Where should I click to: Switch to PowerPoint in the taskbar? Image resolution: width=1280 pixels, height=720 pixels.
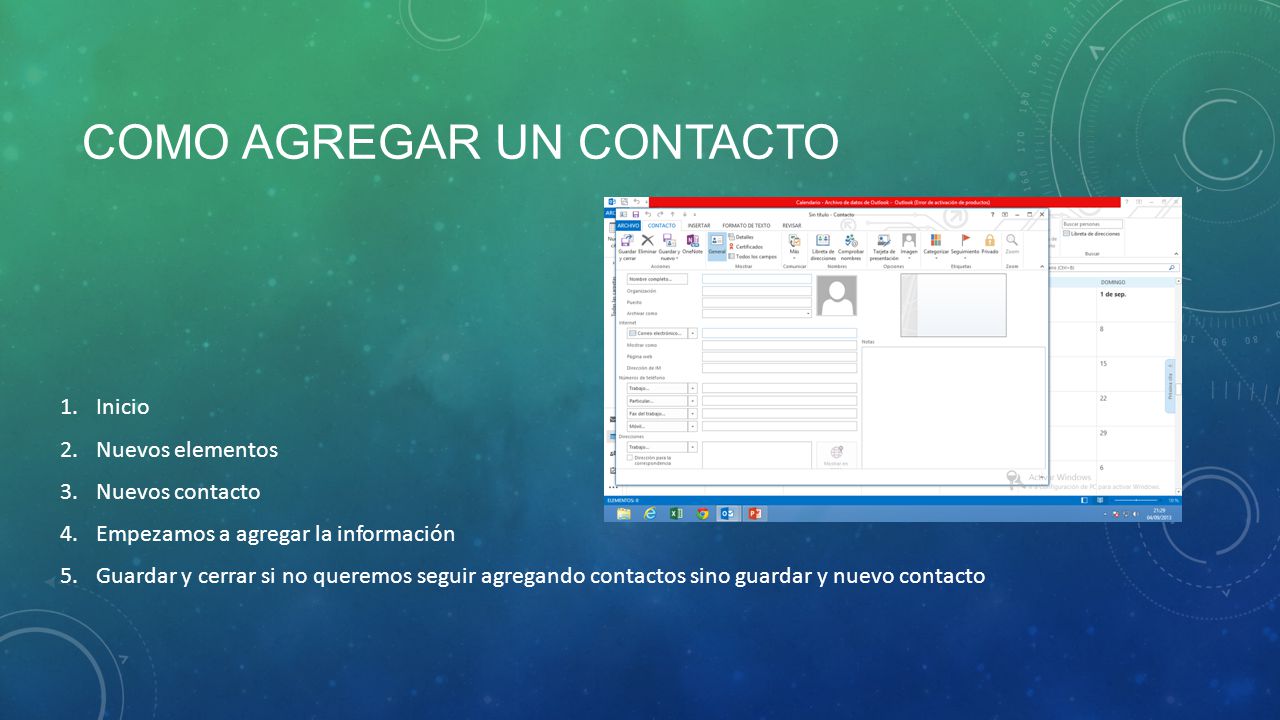[x=755, y=514]
